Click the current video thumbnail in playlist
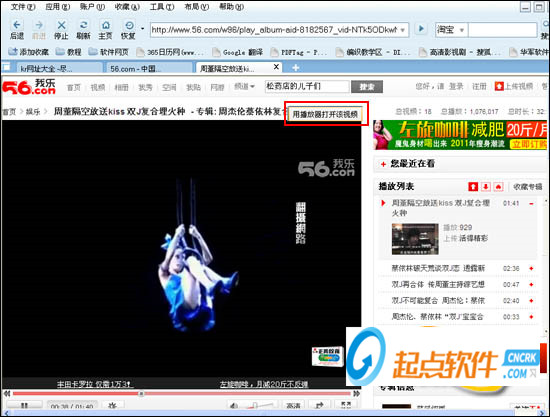550x417 pixels. pos(415,239)
